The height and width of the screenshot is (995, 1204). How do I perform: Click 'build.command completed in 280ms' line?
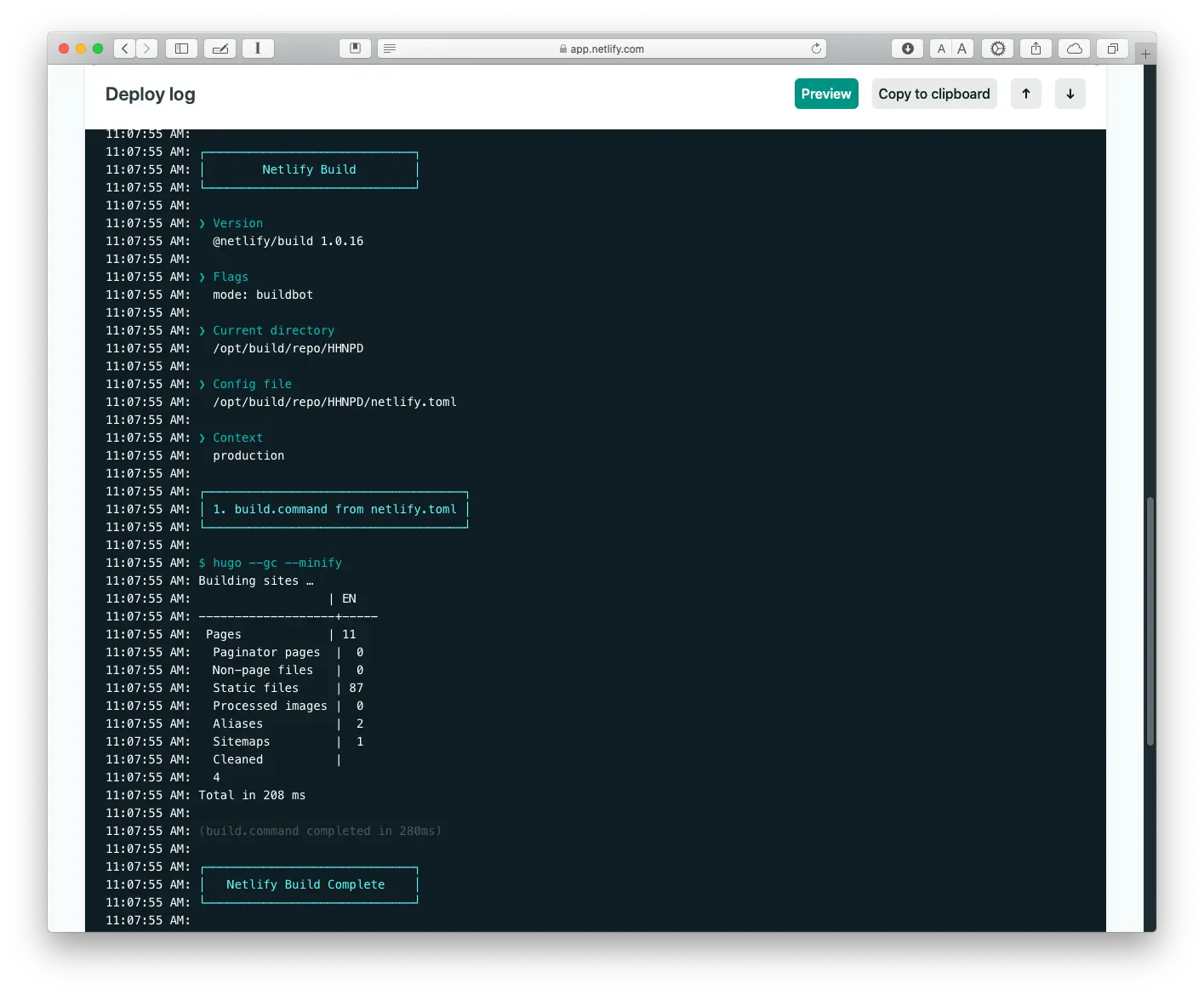(x=320, y=831)
